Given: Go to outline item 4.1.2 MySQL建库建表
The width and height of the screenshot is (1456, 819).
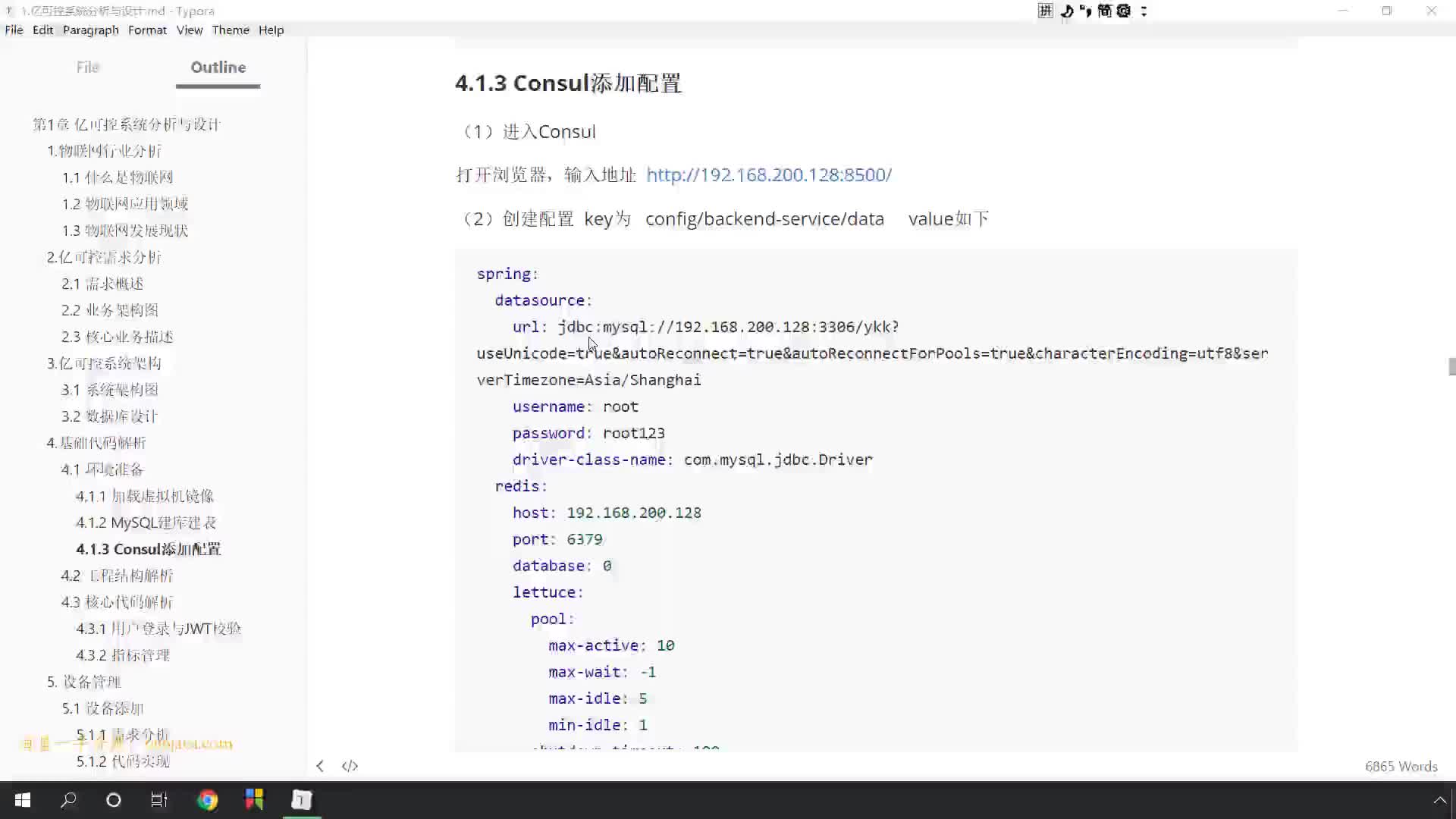Looking at the screenshot, I should click(x=146, y=522).
